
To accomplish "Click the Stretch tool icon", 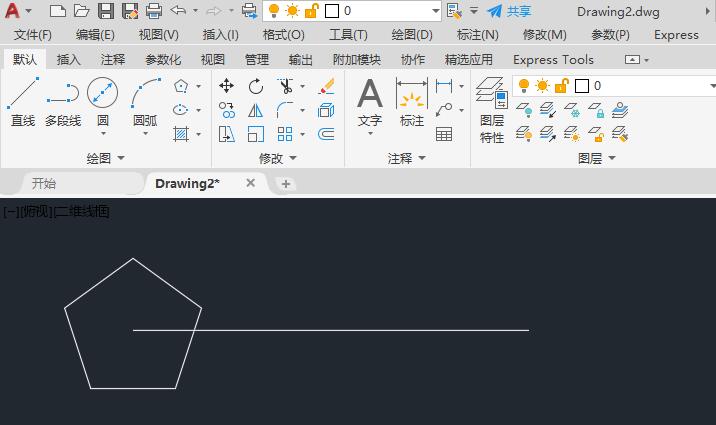I will [x=226, y=134].
